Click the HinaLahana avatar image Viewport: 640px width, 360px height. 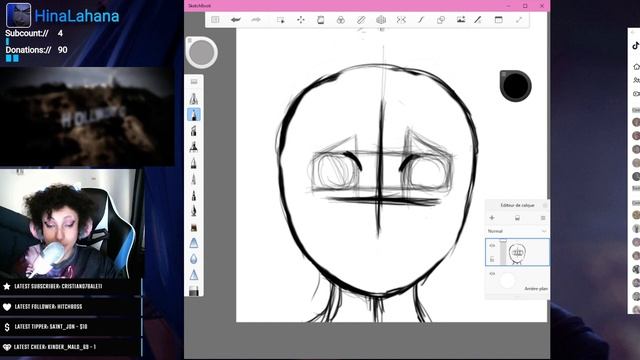pos(18,16)
